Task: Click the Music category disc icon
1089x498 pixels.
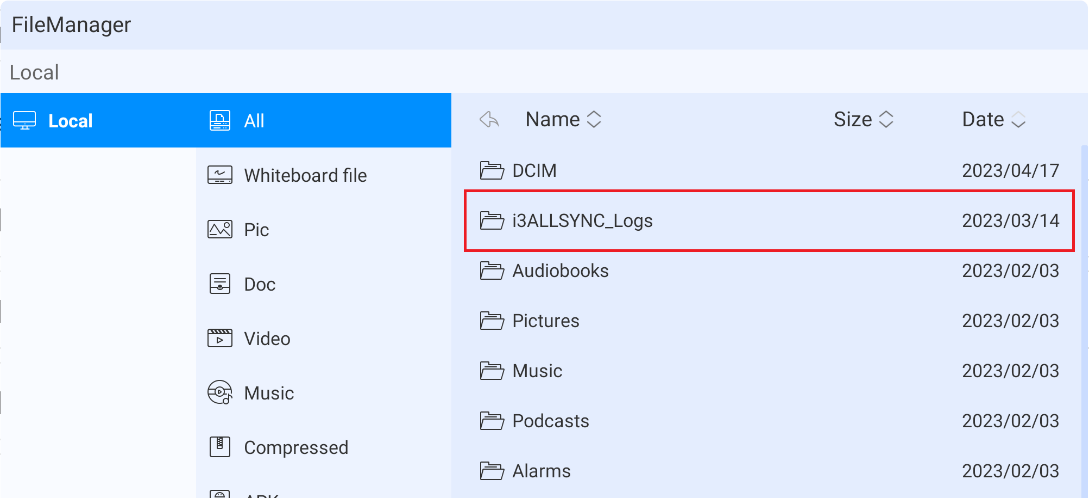Action: click(x=220, y=392)
